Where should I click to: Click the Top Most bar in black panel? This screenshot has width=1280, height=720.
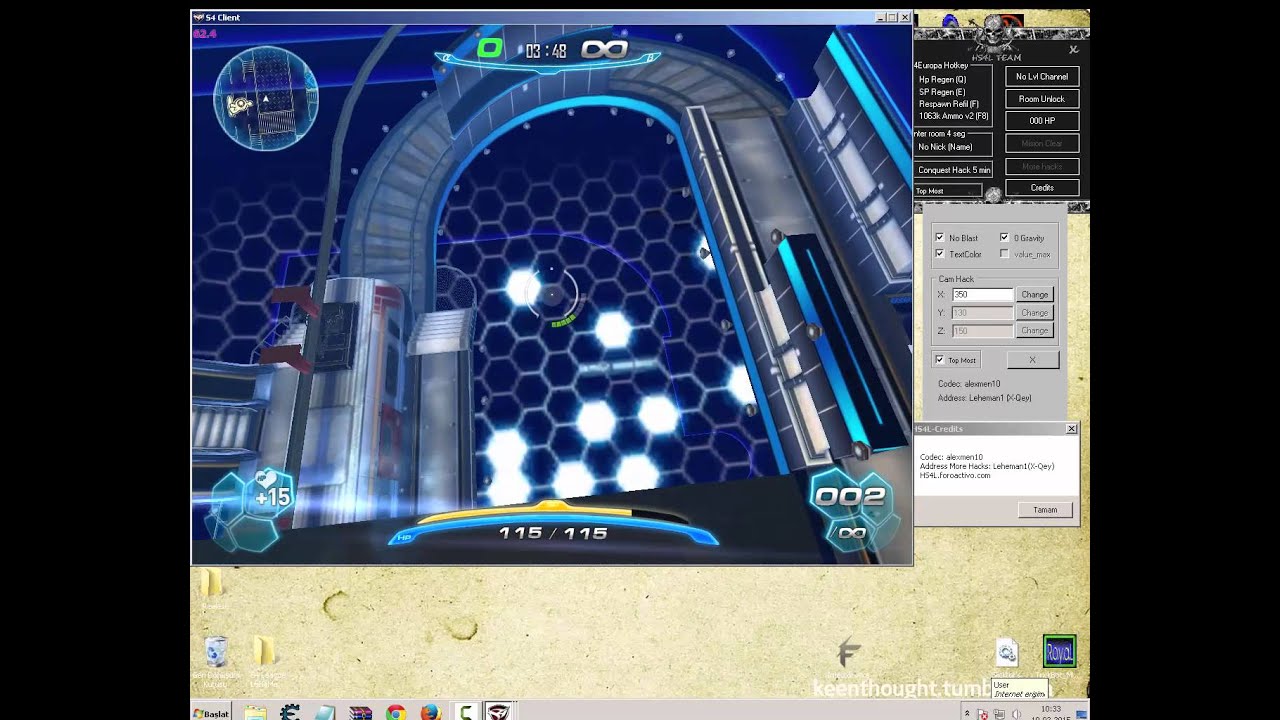pyautogui.click(x=948, y=191)
